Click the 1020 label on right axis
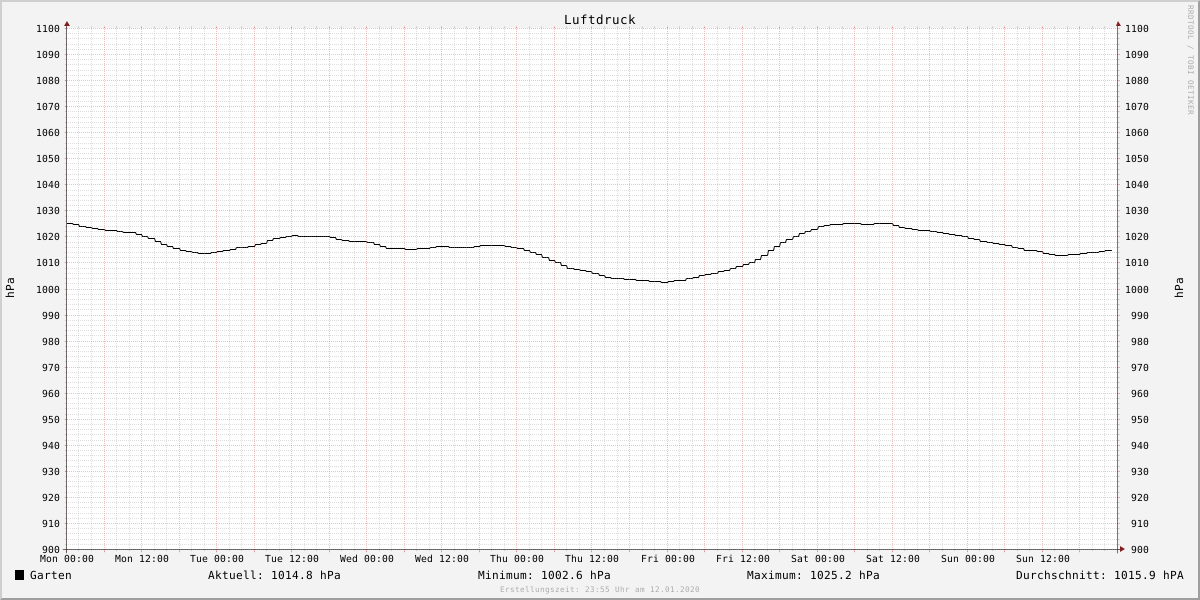The width and height of the screenshot is (1200, 600). click(1137, 237)
